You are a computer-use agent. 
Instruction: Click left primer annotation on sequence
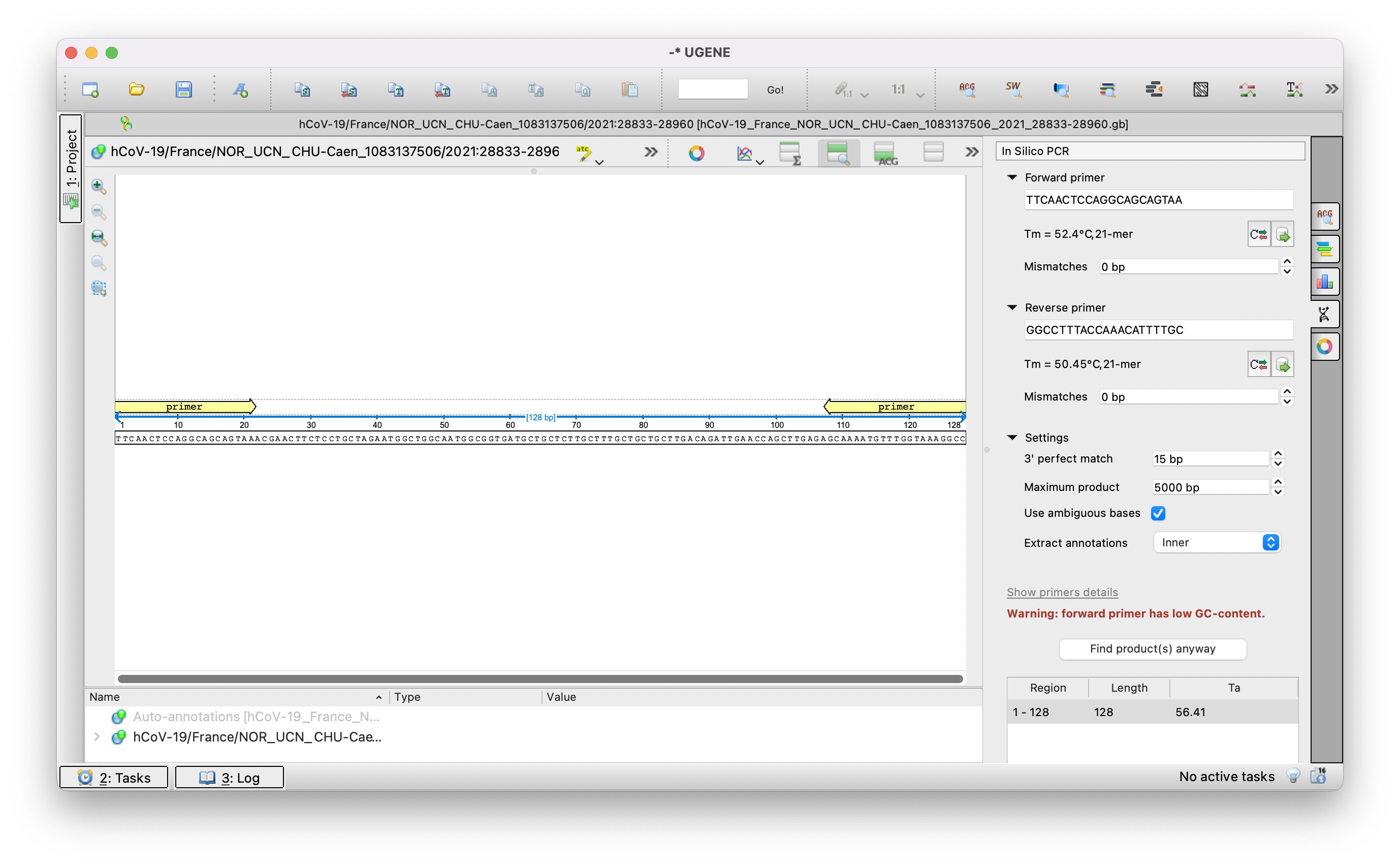(185, 407)
